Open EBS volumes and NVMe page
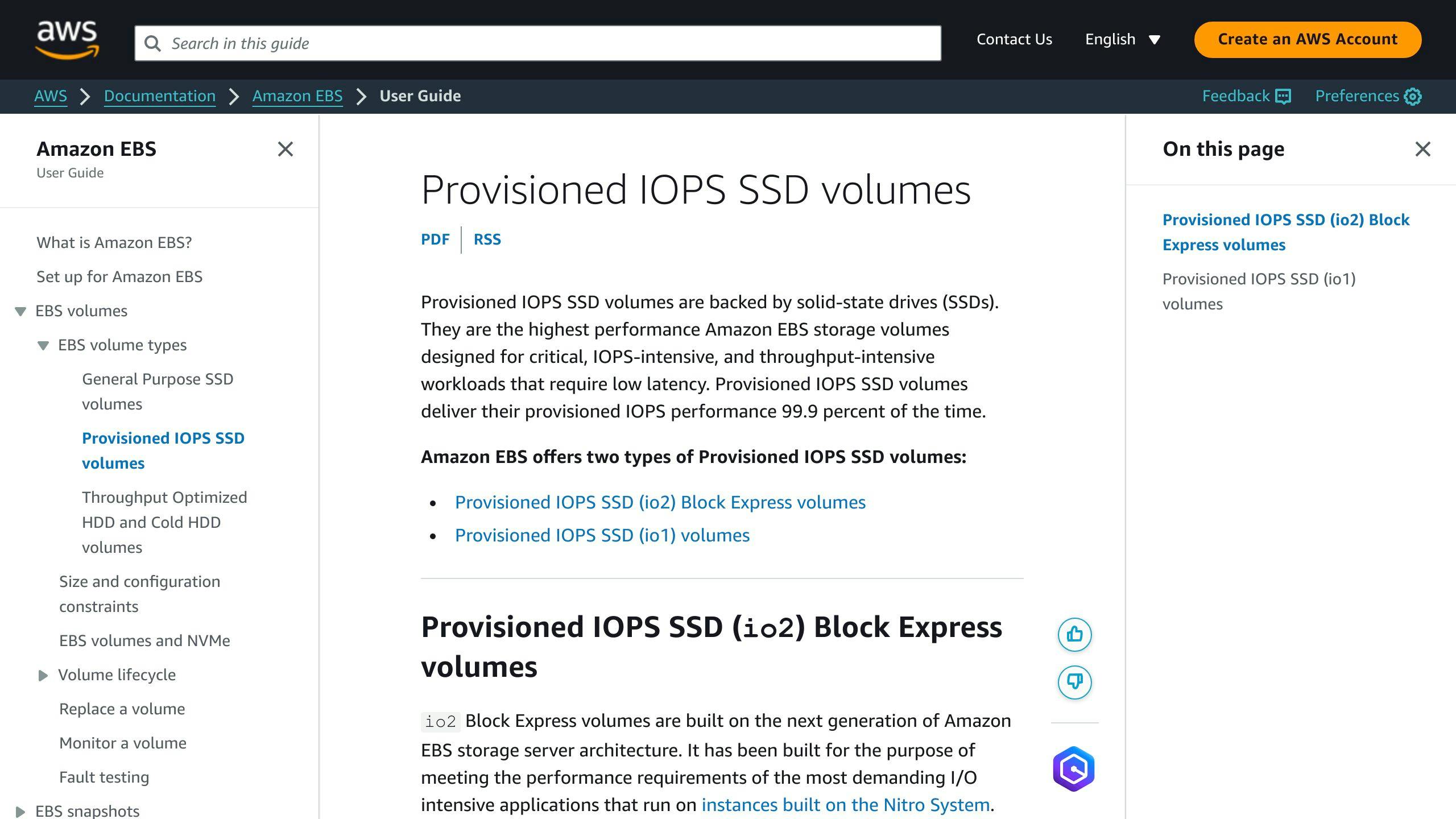This screenshot has height=819, width=1456. pyautogui.click(x=144, y=641)
